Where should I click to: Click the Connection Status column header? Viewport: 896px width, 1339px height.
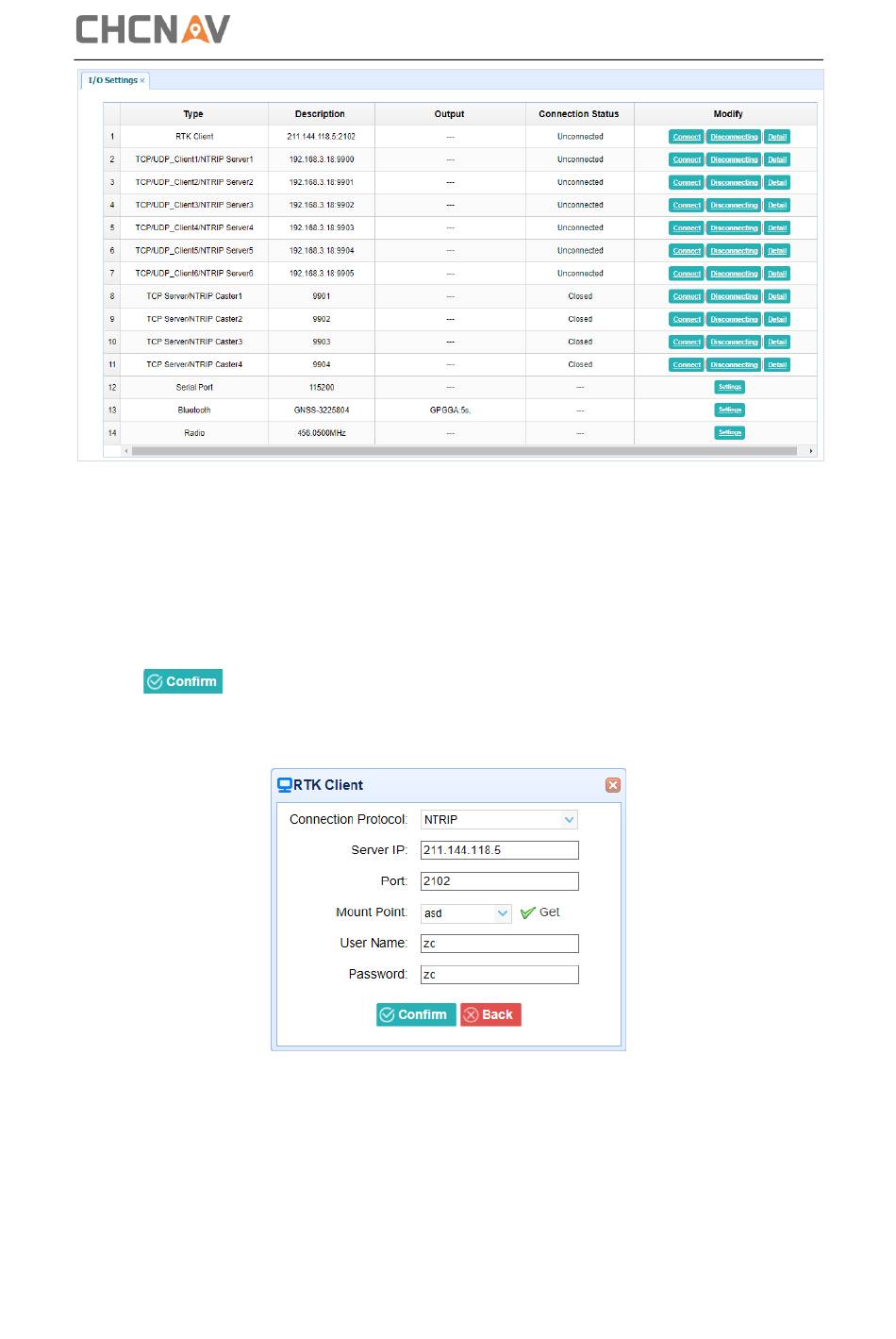click(579, 114)
